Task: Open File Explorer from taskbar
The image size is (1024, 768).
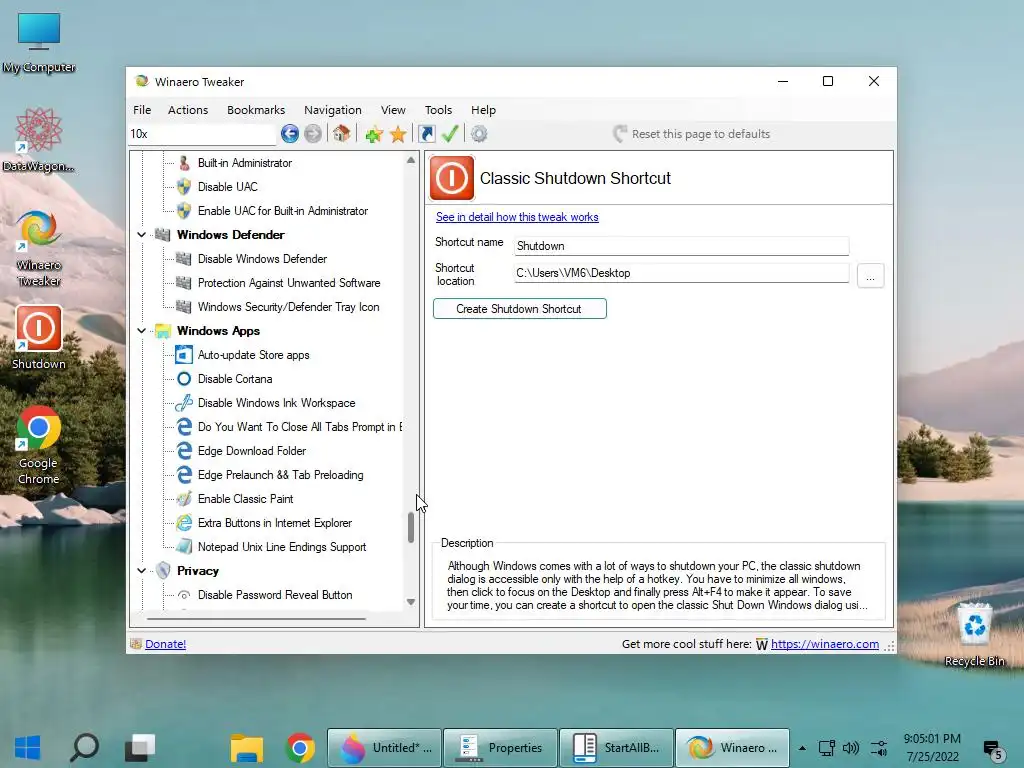Action: (246, 748)
